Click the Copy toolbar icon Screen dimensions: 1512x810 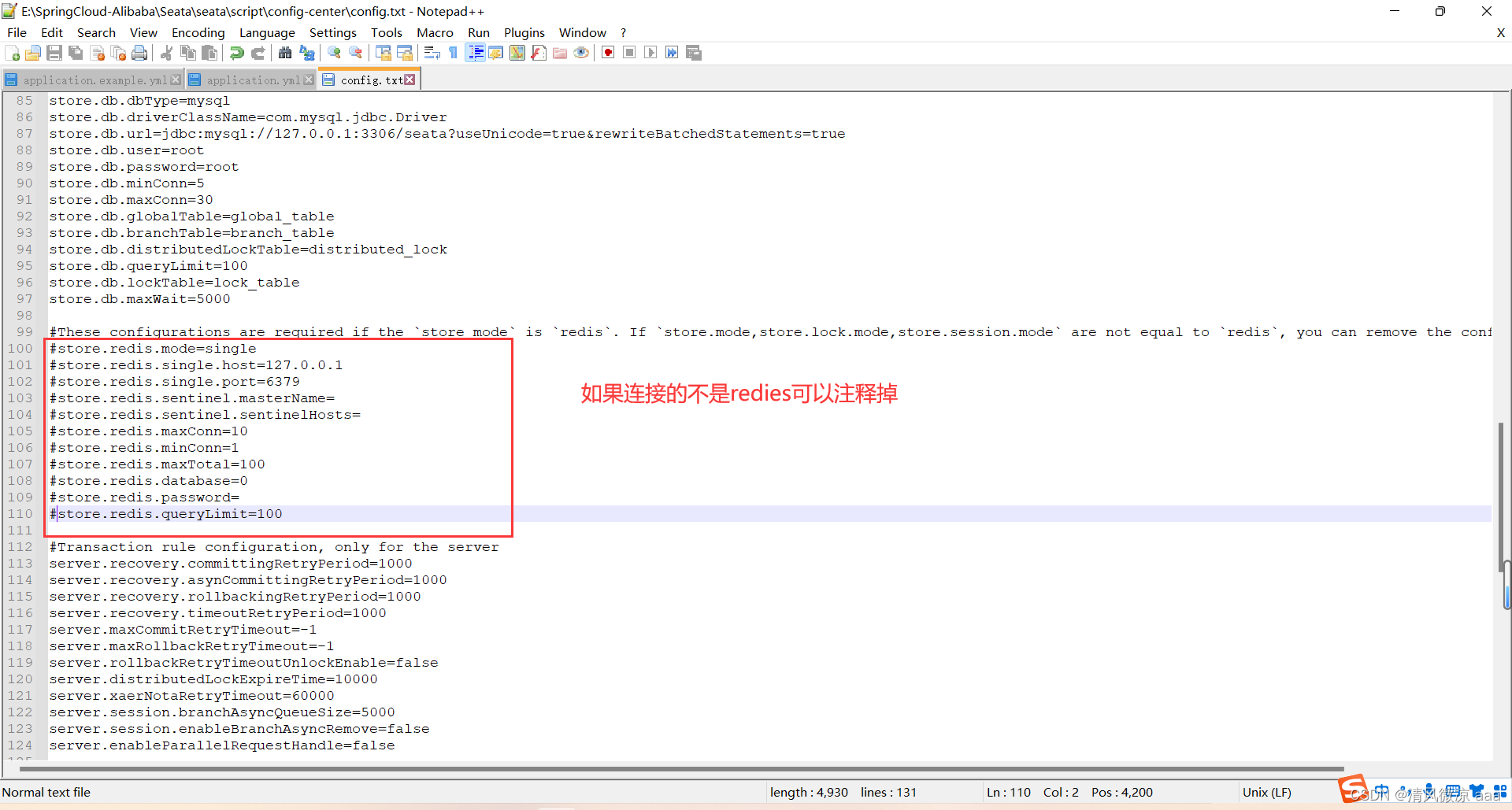188,53
